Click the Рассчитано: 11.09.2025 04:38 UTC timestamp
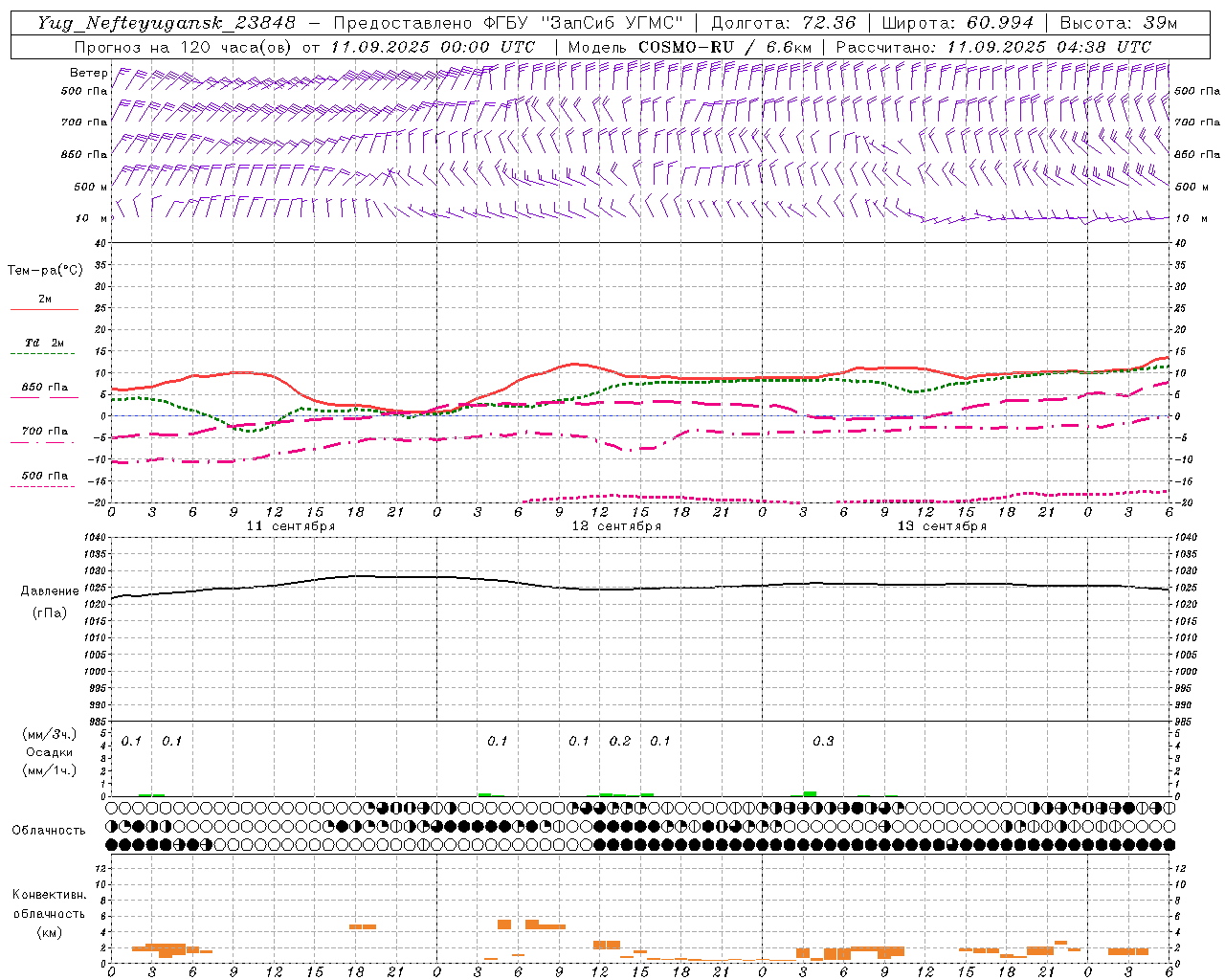 click(993, 47)
